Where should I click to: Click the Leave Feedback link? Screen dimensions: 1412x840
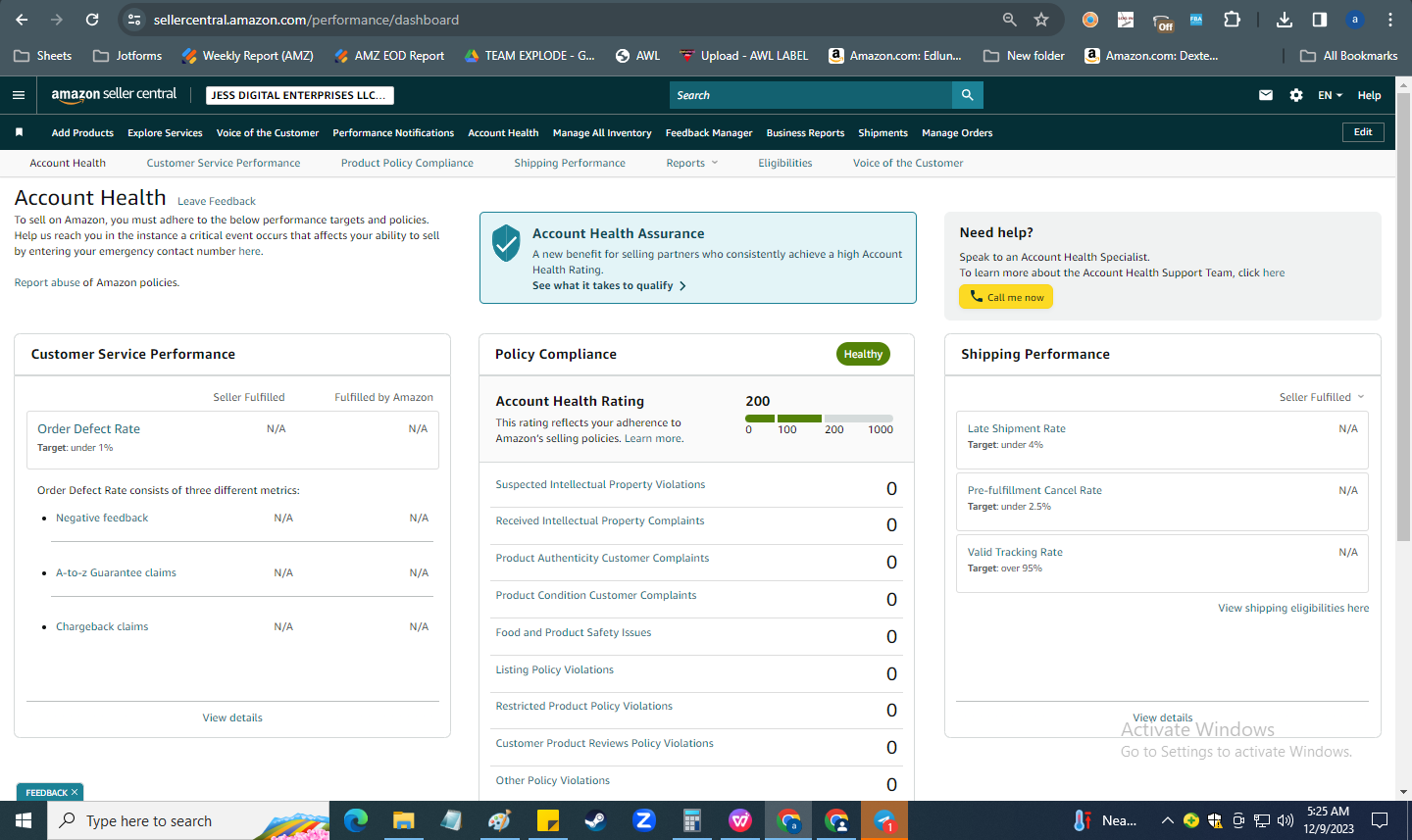pyautogui.click(x=217, y=201)
